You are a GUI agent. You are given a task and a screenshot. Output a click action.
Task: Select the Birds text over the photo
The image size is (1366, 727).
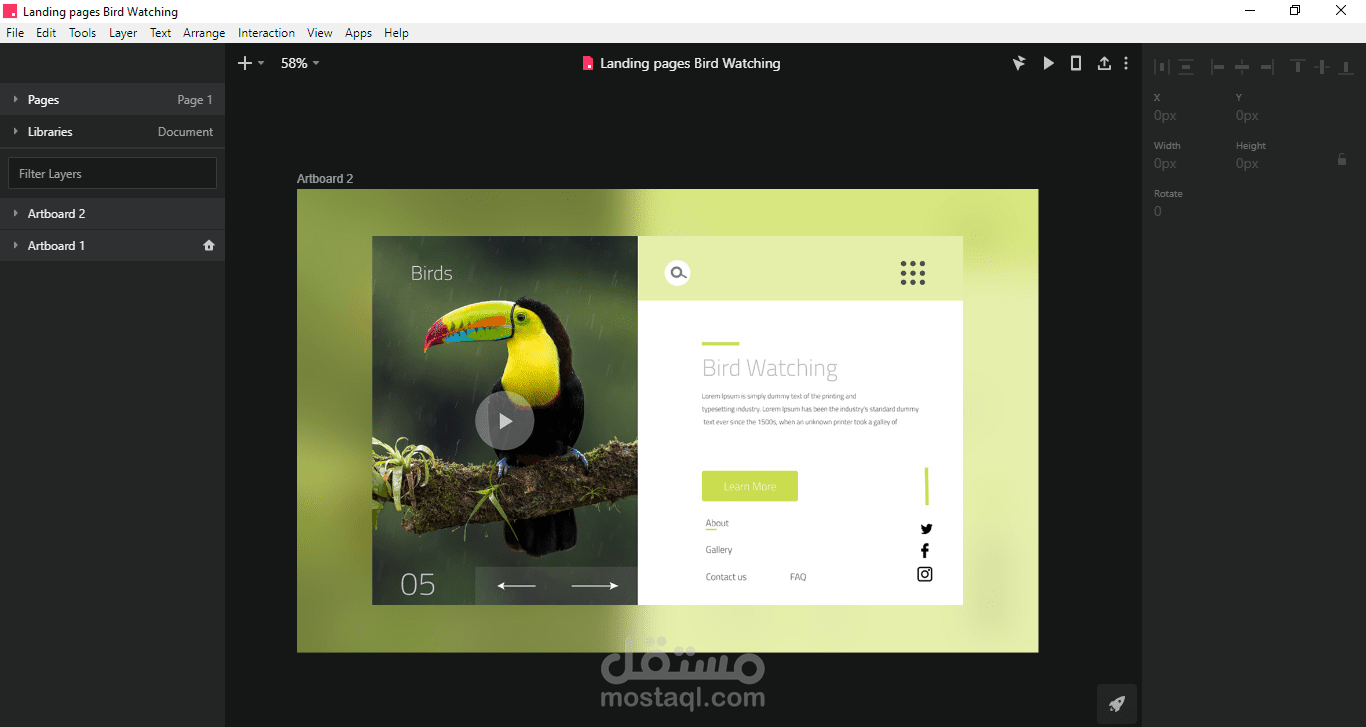point(432,273)
